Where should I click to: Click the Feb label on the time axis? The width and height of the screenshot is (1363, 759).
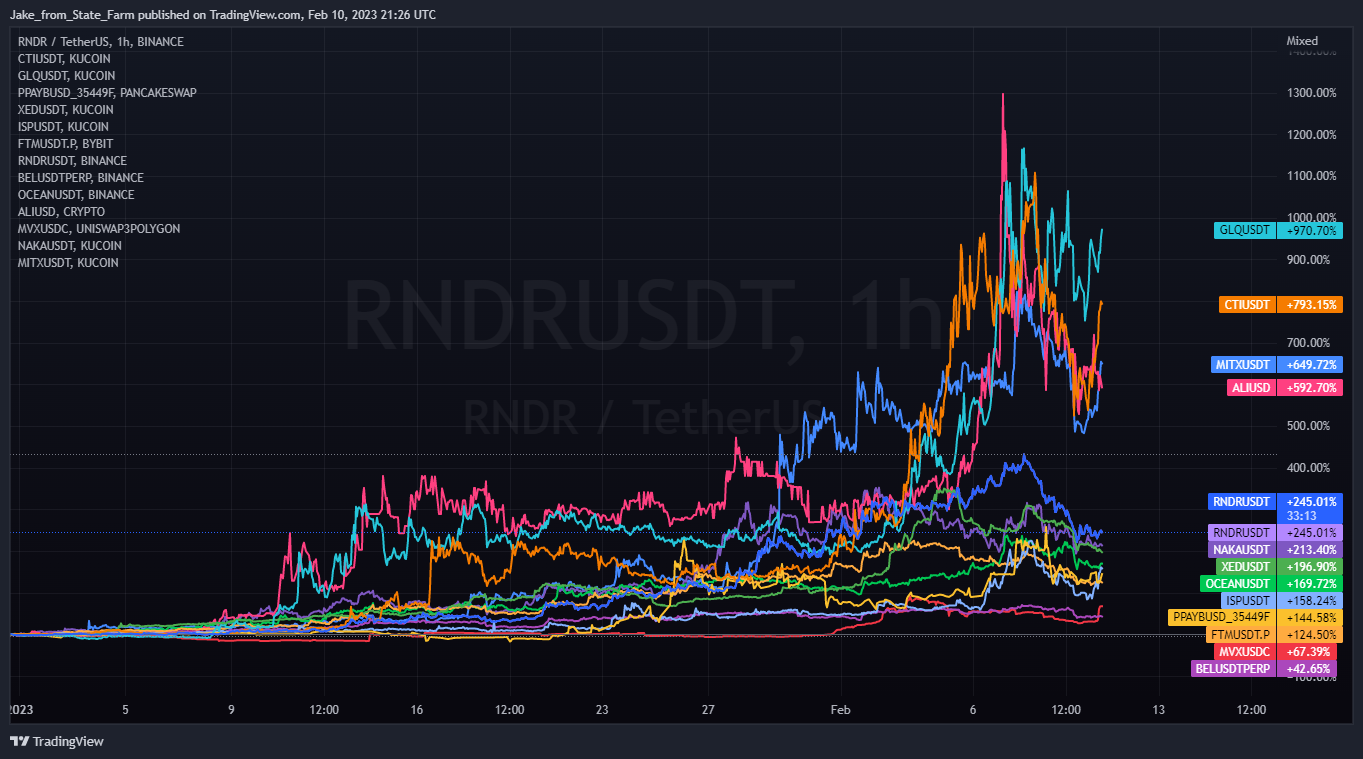[840, 710]
